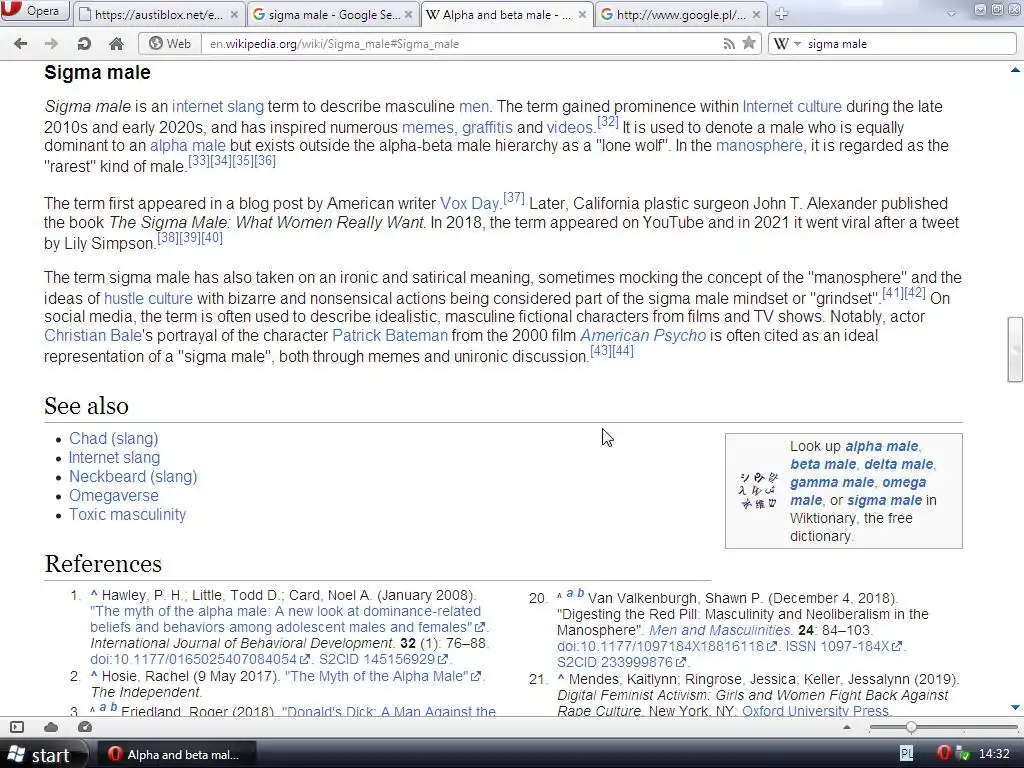Open the Christian Bale link
The width and height of the screenshot is (1024, 768).
pos(93,336)
